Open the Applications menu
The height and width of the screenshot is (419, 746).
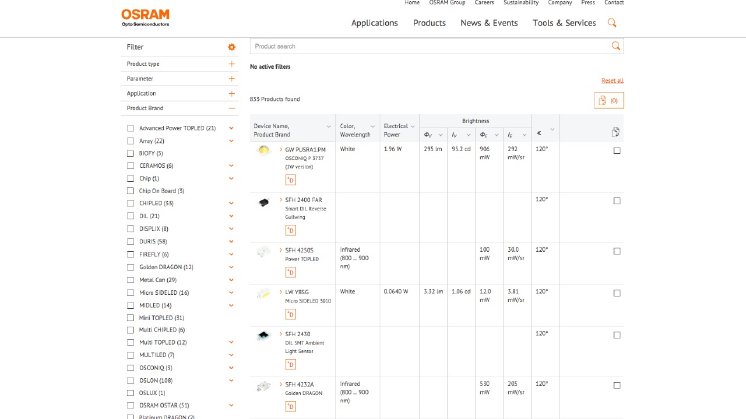pos(374,23)
